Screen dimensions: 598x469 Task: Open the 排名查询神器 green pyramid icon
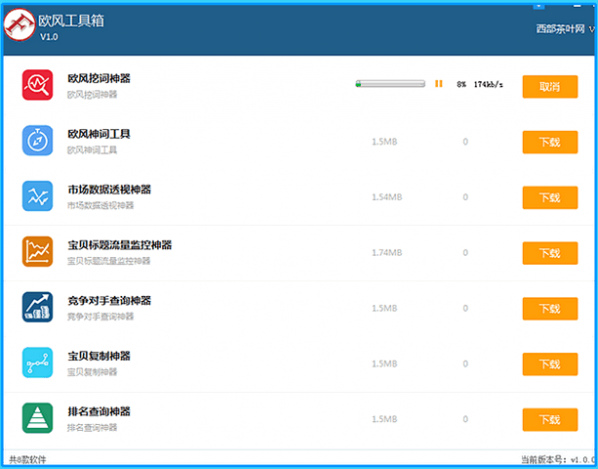pyautogui.click(x=37, y=418)
